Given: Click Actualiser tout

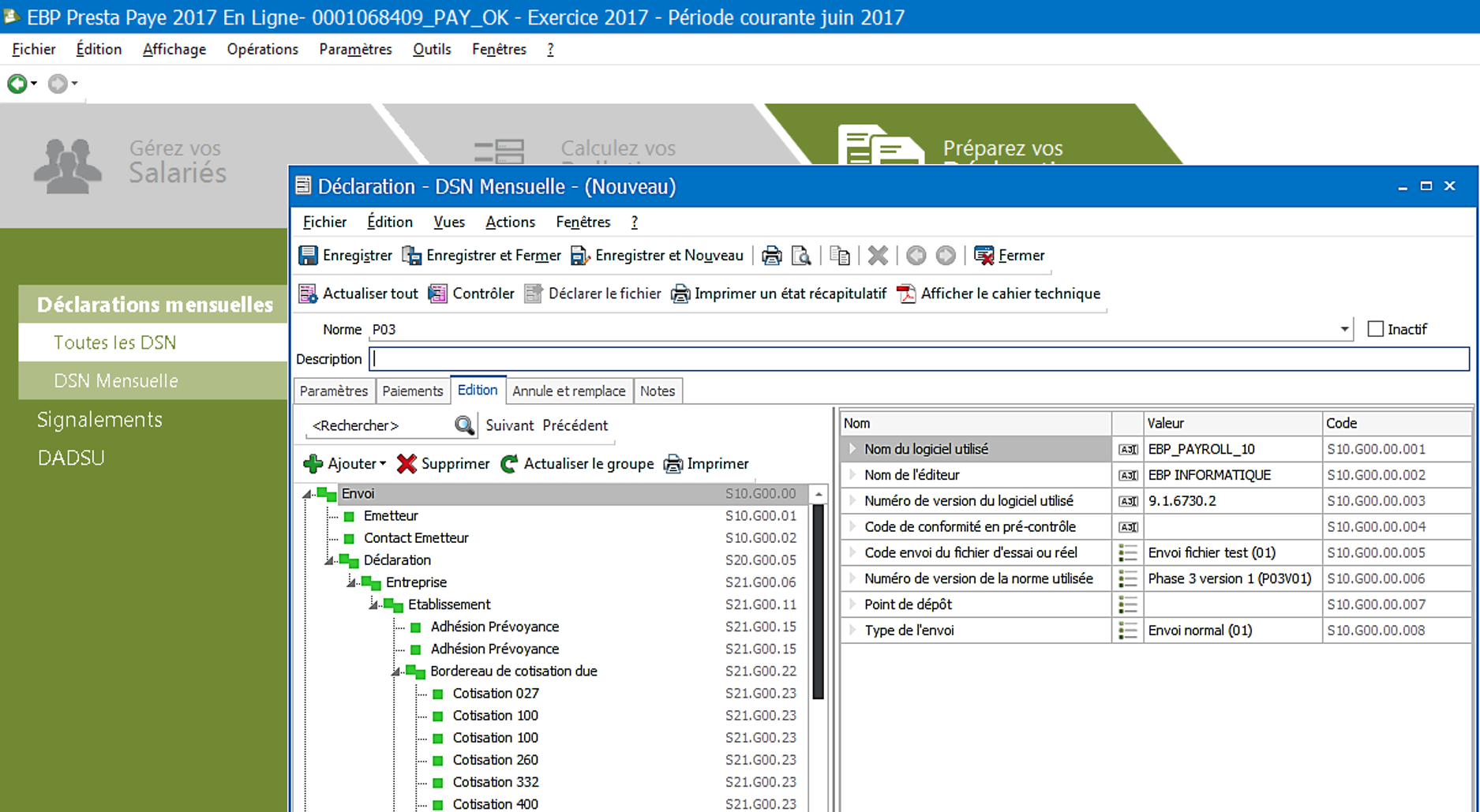Looking at the screenshot, I should click(x=358, y=294).
